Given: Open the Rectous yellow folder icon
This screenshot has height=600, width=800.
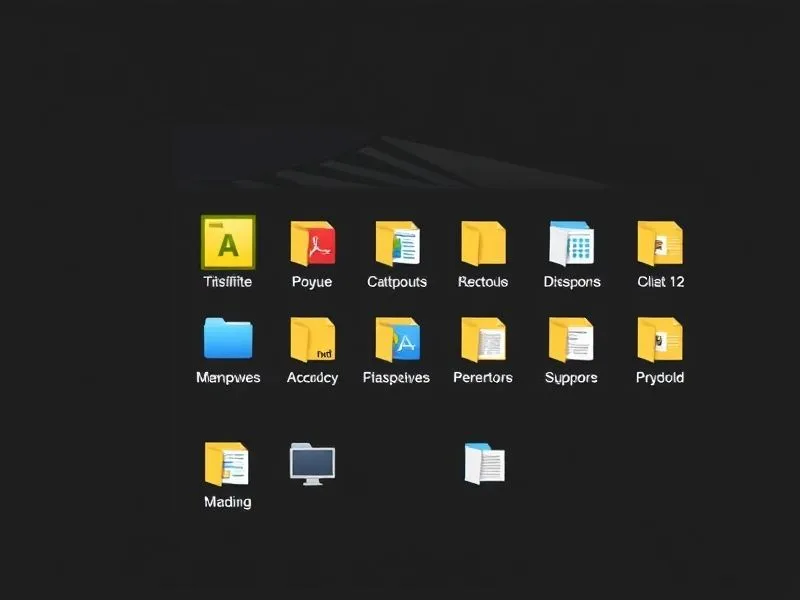Looking at the screenshot, I should coord(483,243).
